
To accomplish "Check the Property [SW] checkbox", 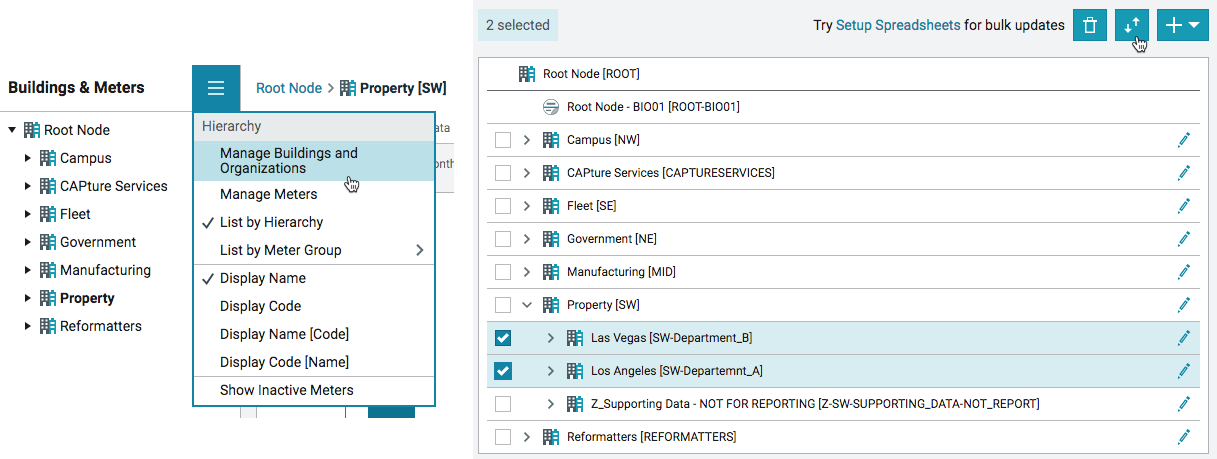I will [503, 305].
